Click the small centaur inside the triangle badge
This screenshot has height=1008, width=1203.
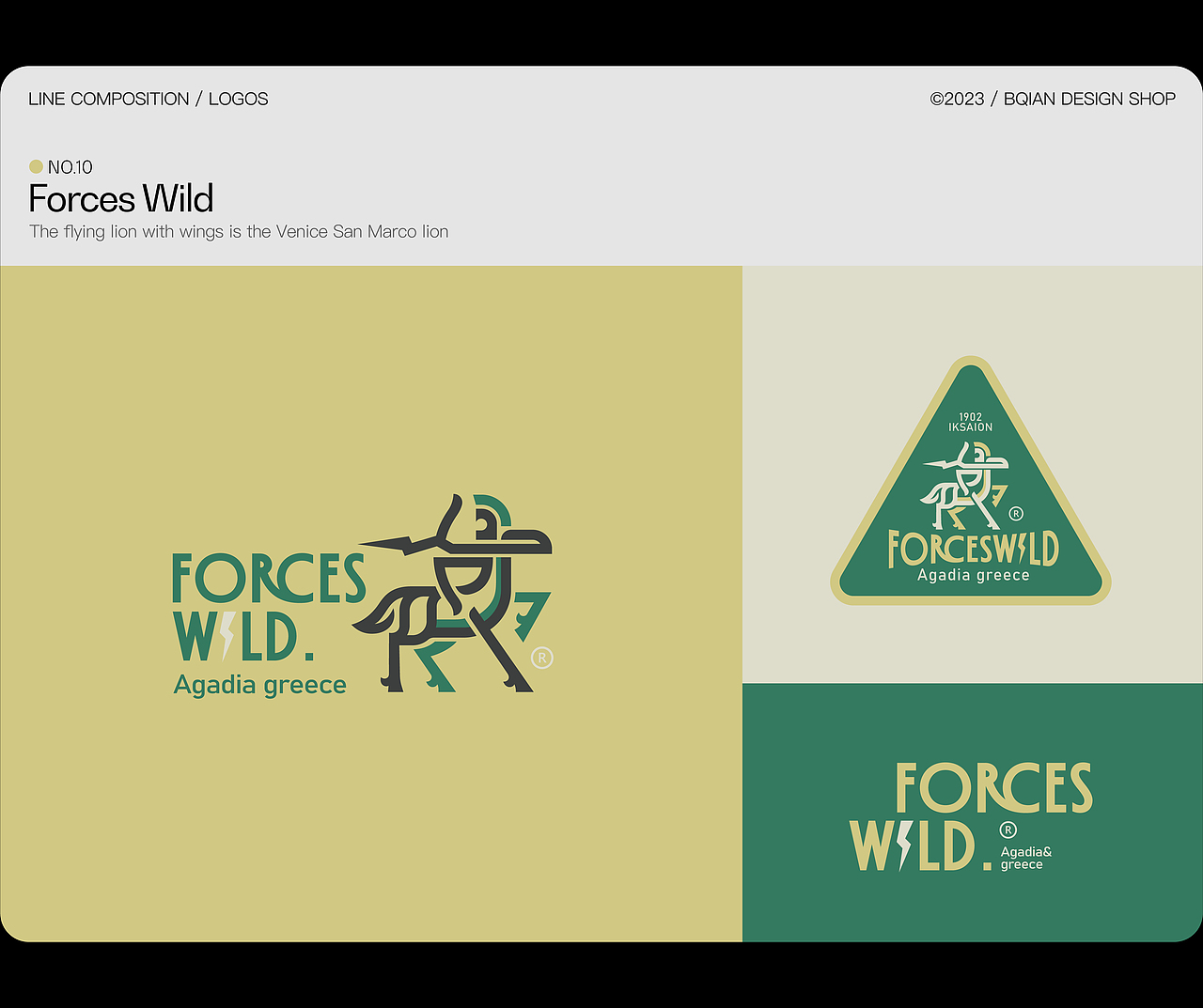[965, 487]
